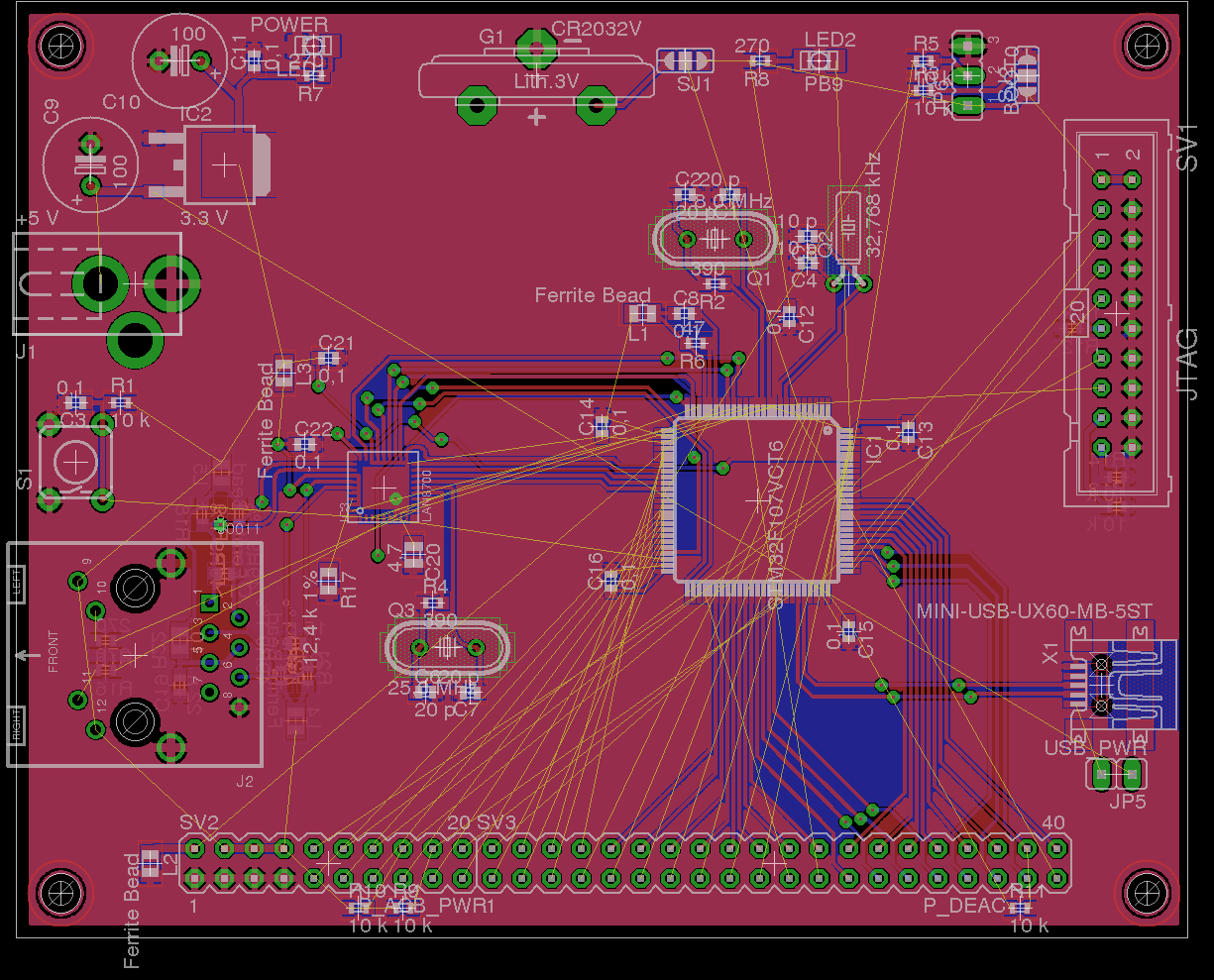Image resolution: width=1214 pixels, height=980 pixels.
Task: Click the C15 capacitor label
Action: tap(866, 639)
